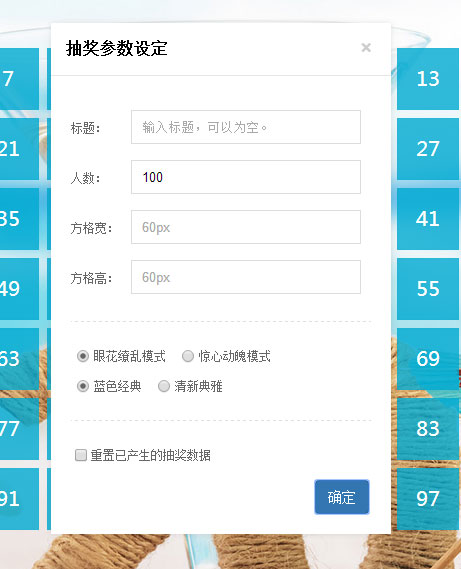
Task: Choose the 蓝色经典 theme option
Action: point(83,386)
